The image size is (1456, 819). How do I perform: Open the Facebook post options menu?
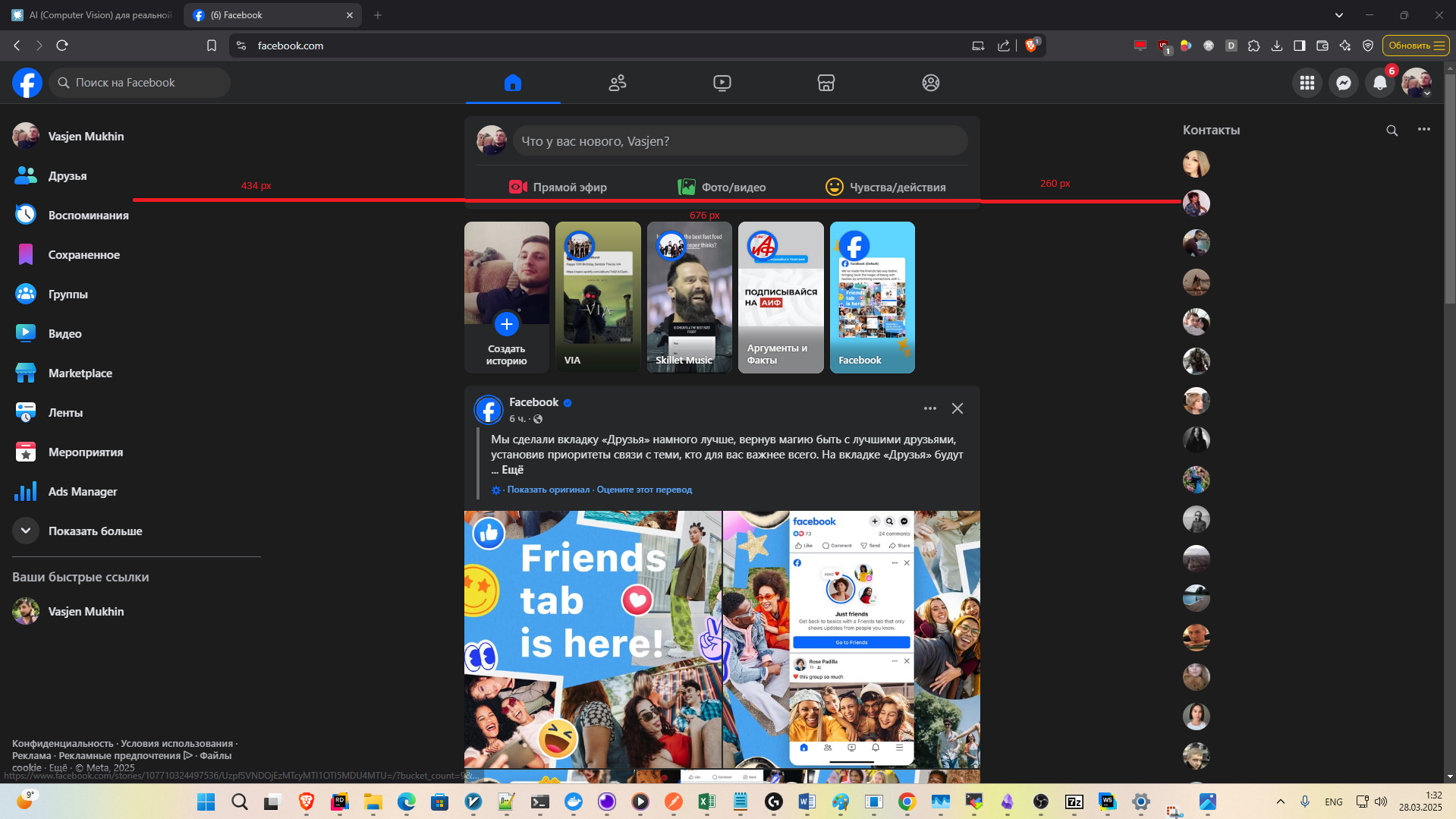pos(930,408)
